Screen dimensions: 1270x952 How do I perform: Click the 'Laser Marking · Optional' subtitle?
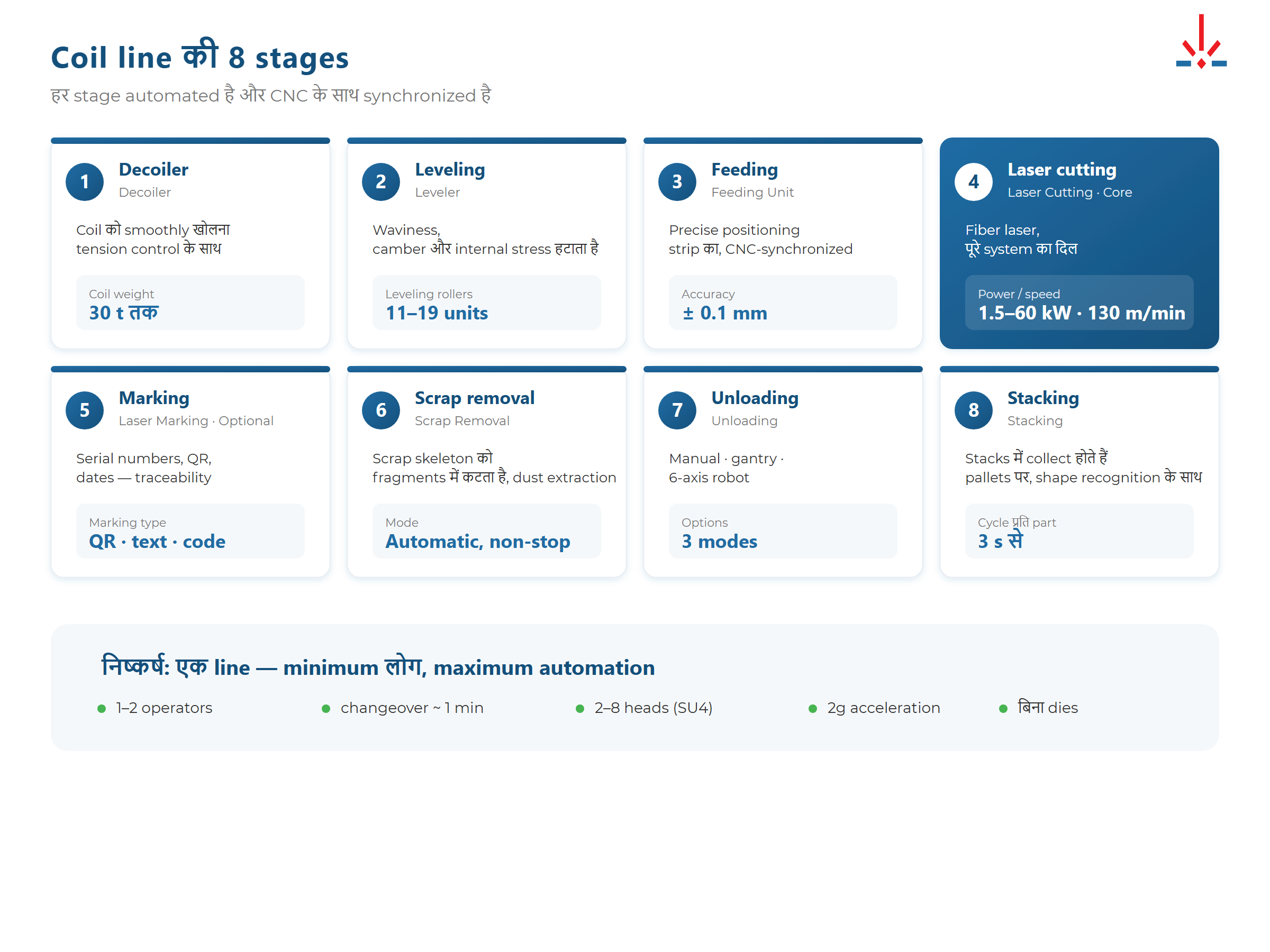click(196, 421)
